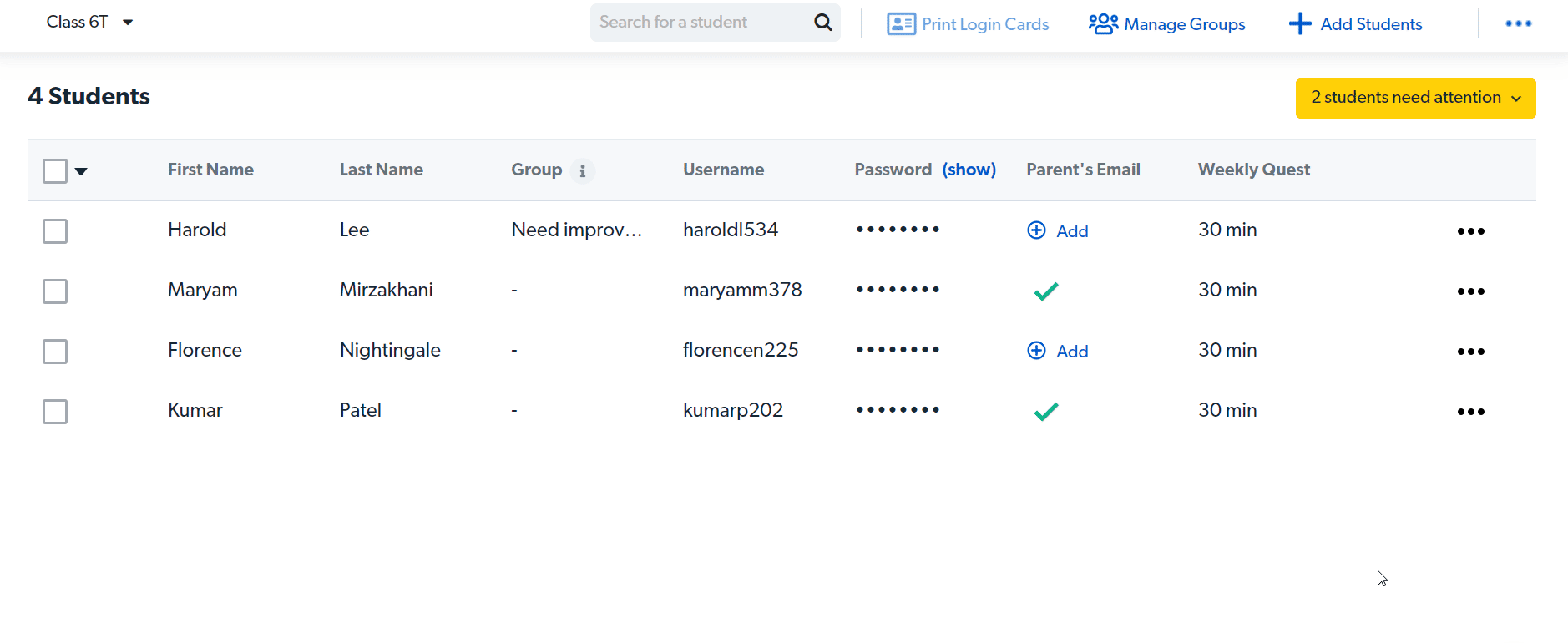
Task: Click the Group column info icon
Action: point(583,171)
